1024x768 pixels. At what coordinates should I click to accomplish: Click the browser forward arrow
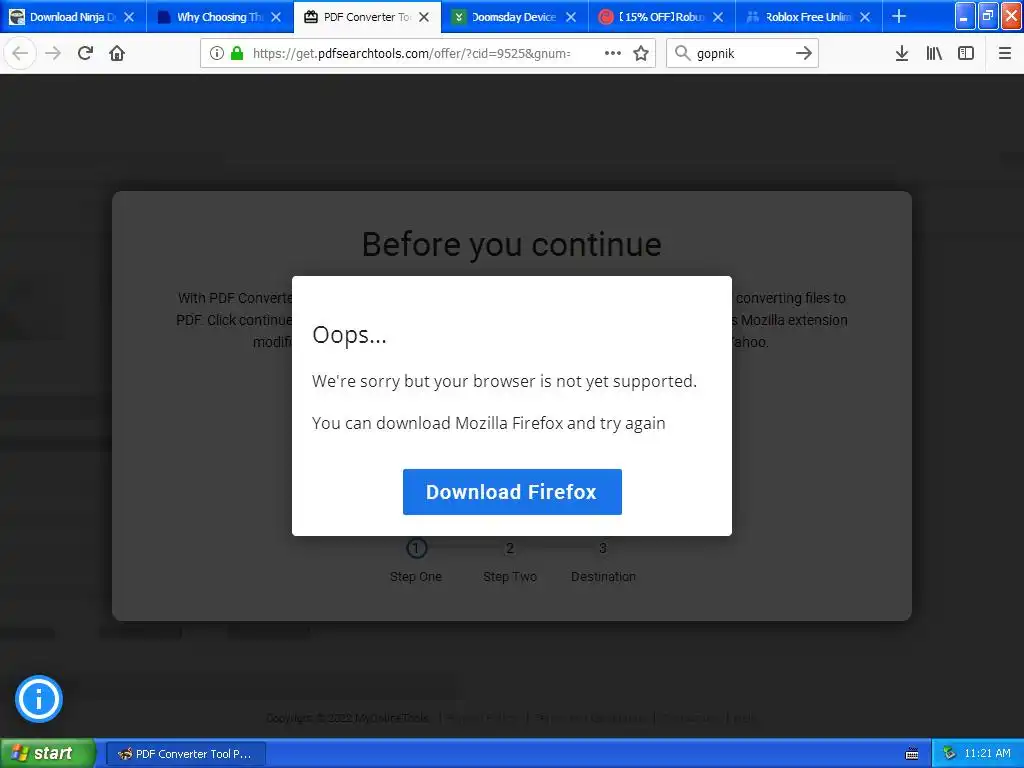tap(53, 53)
